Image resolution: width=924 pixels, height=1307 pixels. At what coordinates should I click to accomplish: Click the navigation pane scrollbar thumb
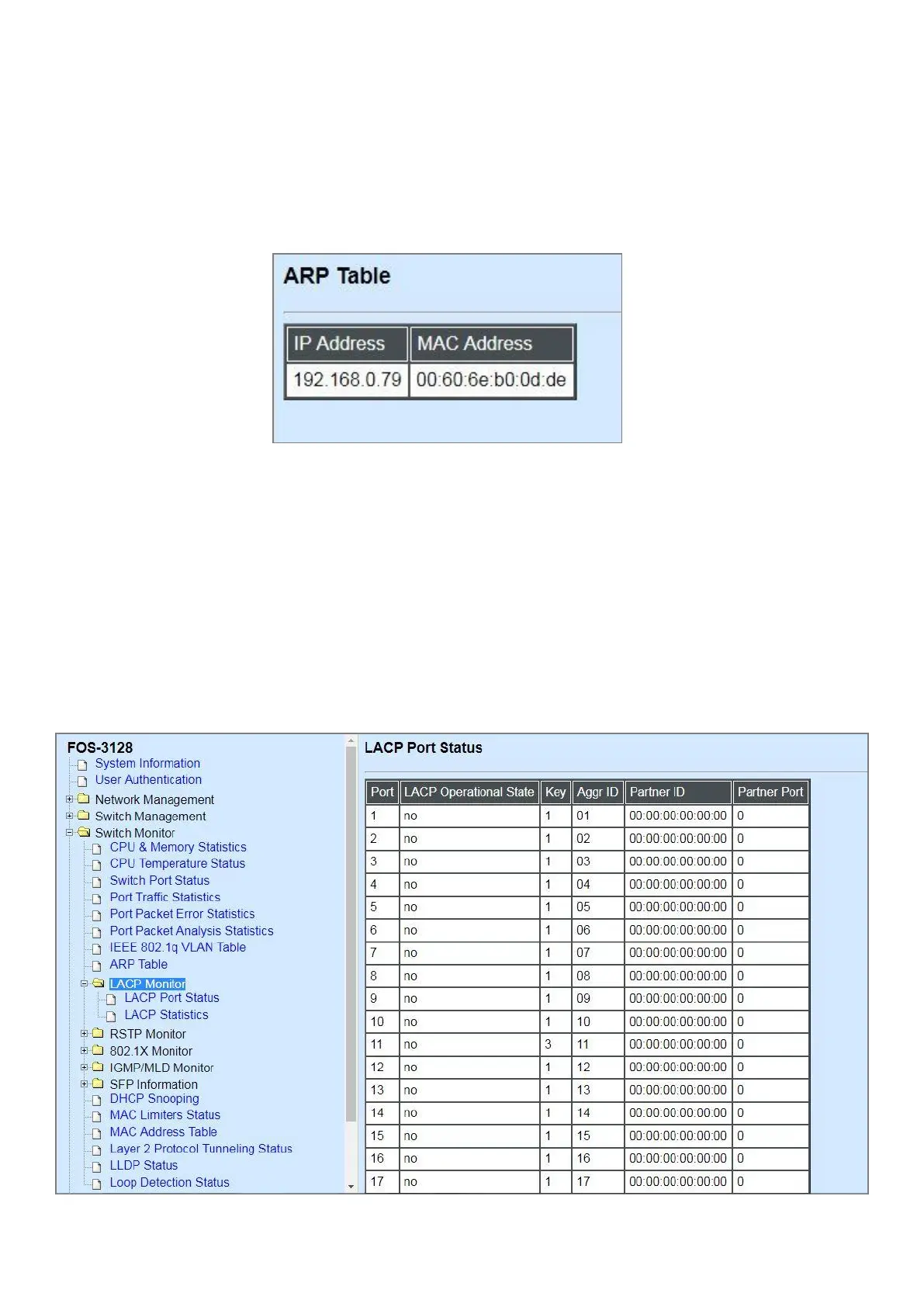(351, 935)
